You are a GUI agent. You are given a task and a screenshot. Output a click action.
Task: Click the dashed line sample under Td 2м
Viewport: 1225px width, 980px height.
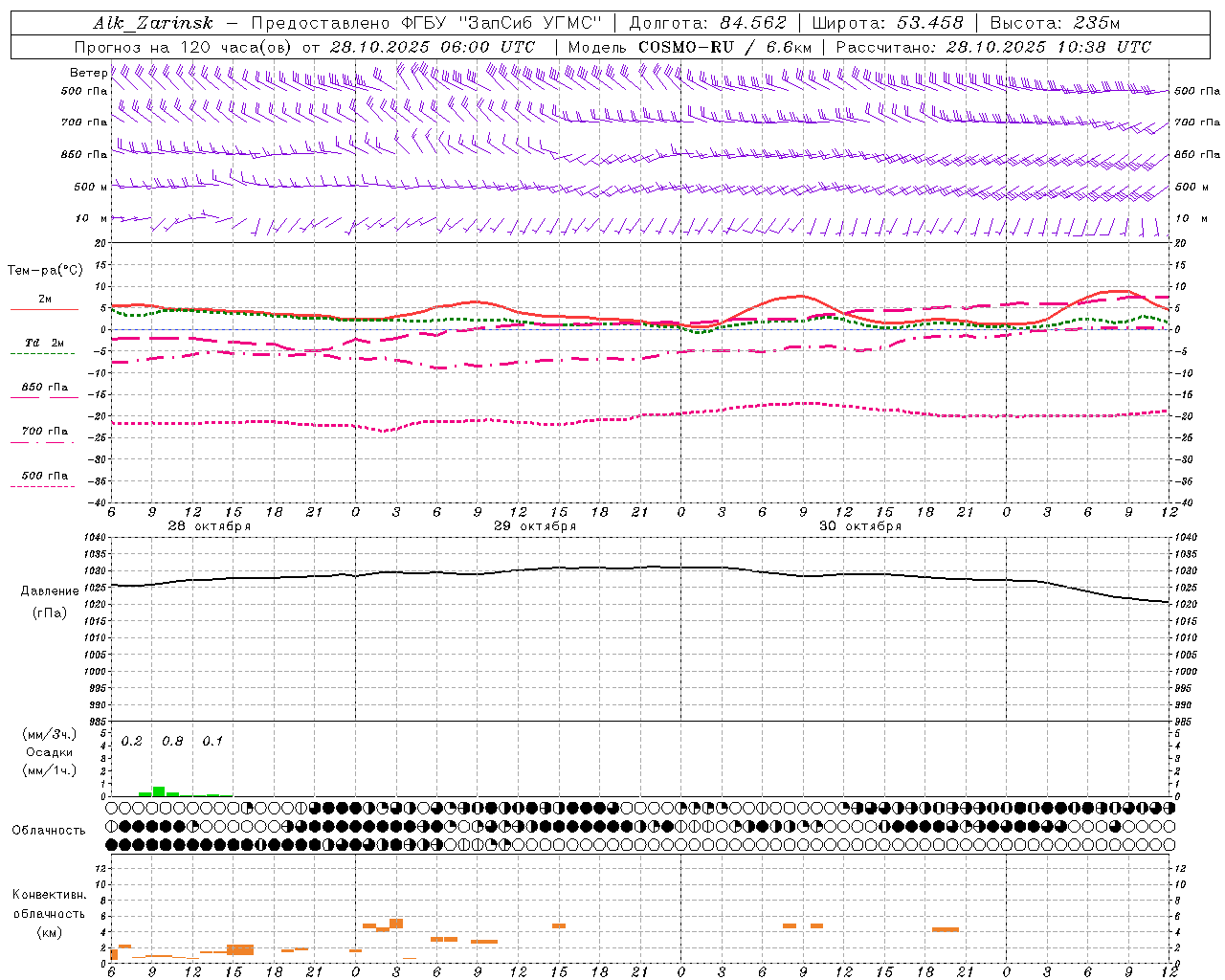coord(42,354)
